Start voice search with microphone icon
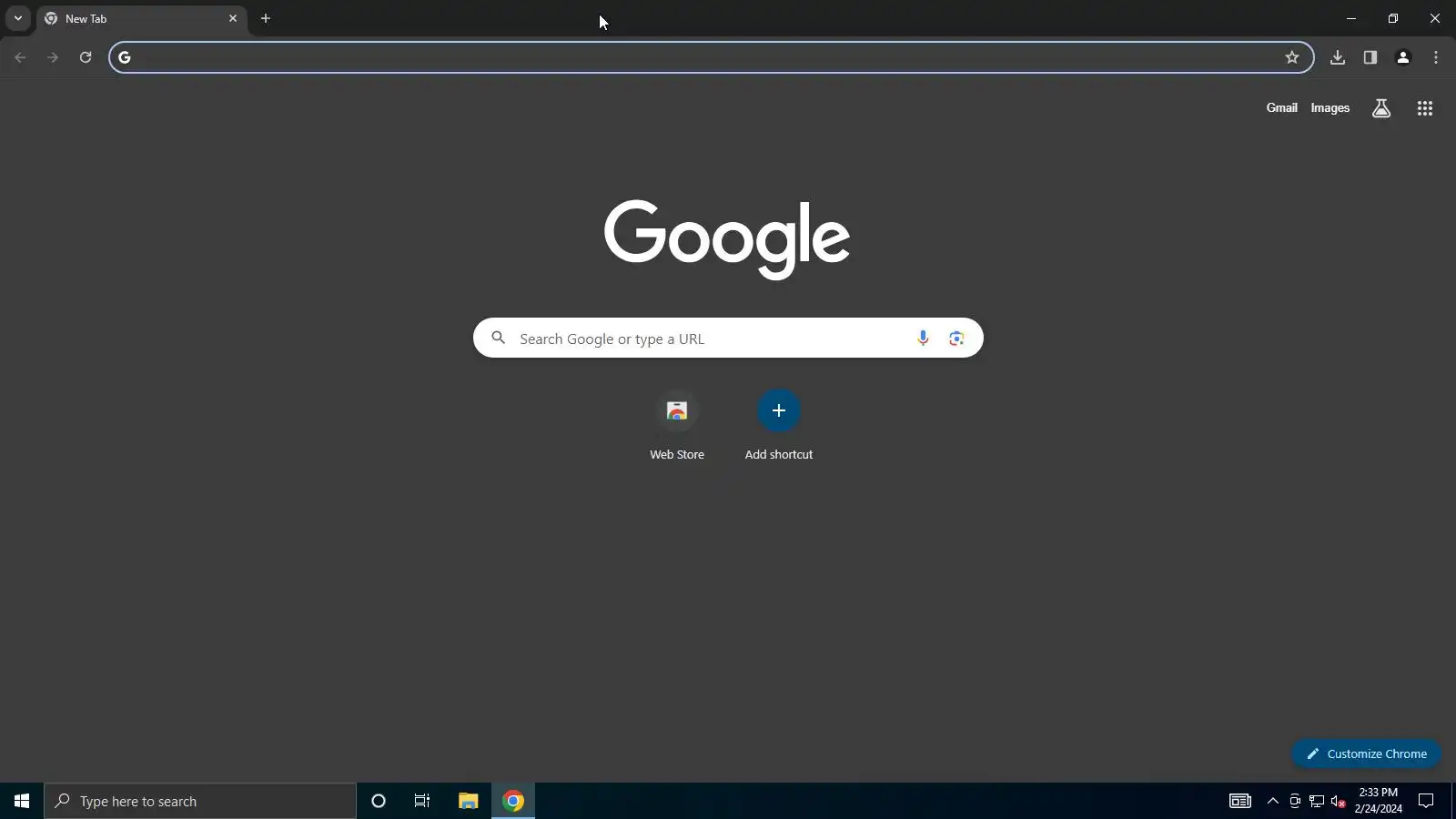 point(923,339)
